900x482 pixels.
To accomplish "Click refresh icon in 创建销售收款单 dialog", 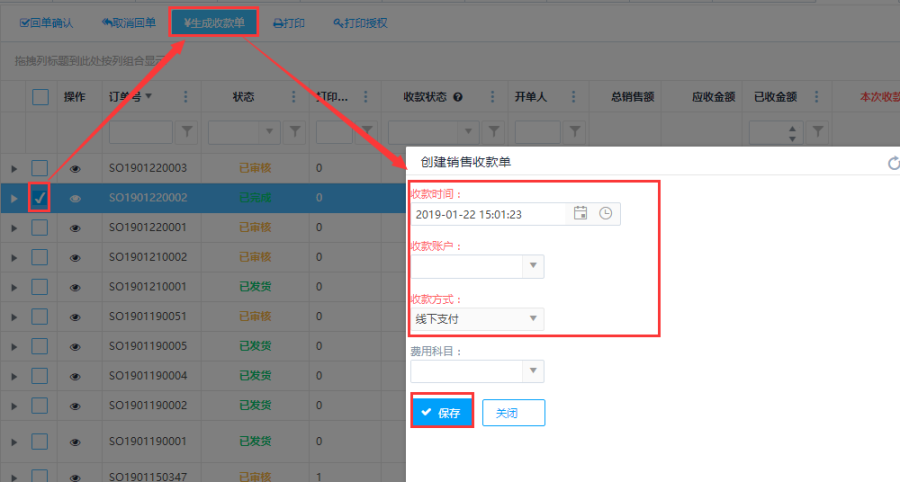I will (x=892, y=162).
